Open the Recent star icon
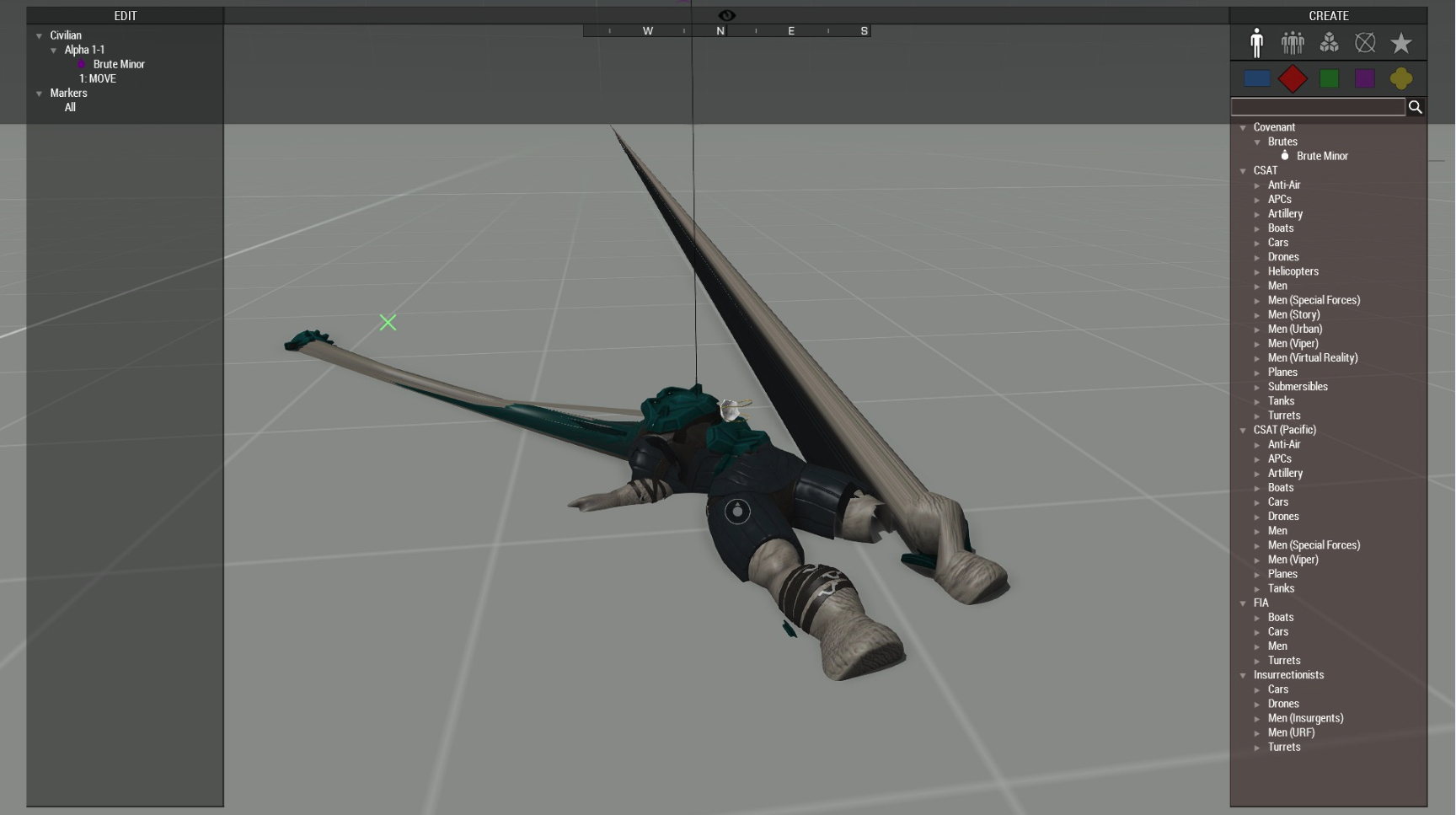1456x815 pixels. pyautogui.click(x=1401, y=43)
